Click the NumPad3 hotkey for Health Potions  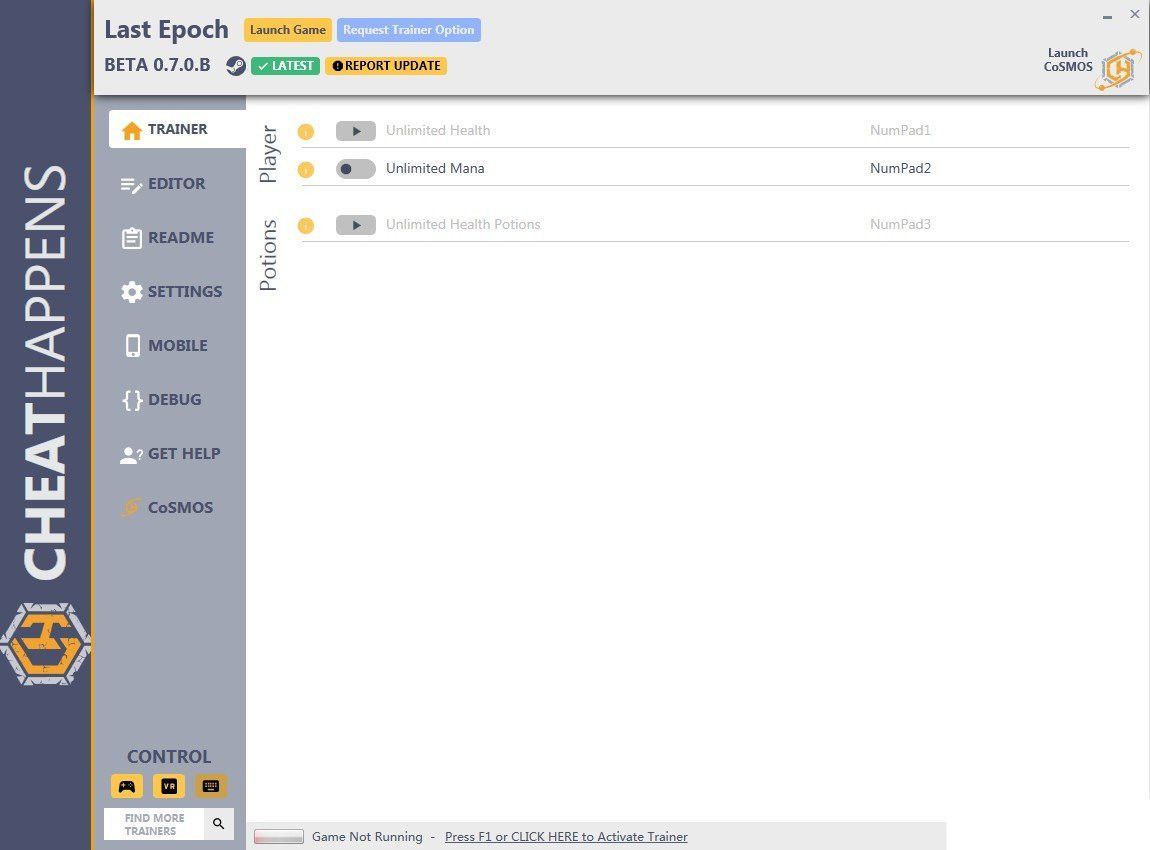(x=900, y=224)
